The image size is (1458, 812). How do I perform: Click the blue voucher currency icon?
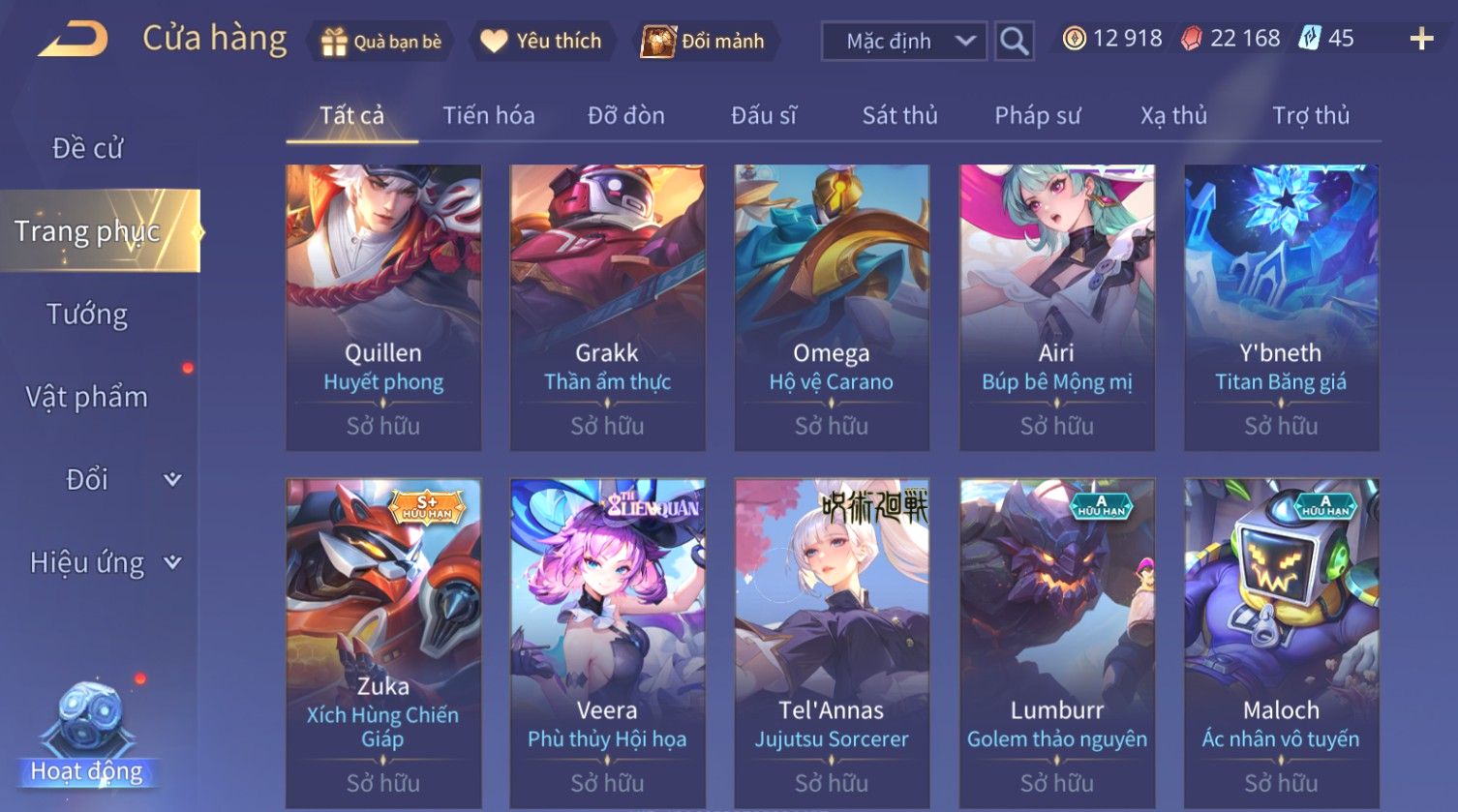point(1310,39)
